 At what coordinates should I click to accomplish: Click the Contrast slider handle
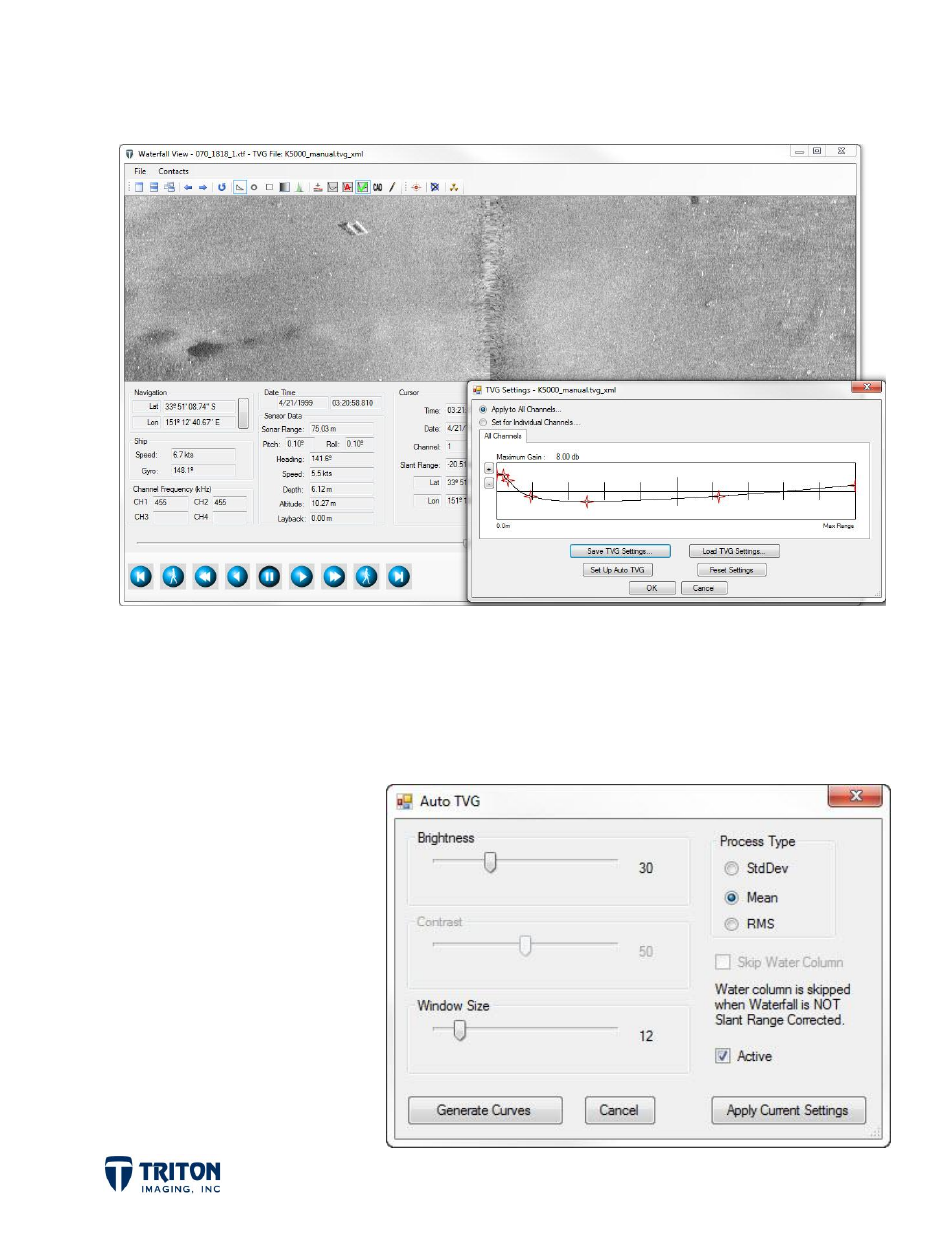(525, 945)
